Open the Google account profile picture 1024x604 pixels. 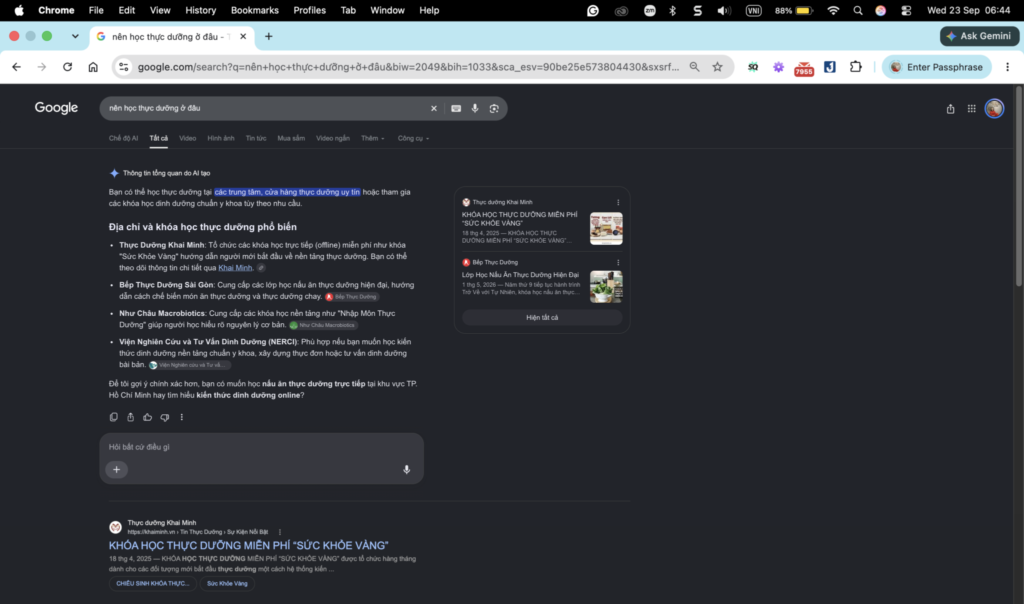(994, 109)
